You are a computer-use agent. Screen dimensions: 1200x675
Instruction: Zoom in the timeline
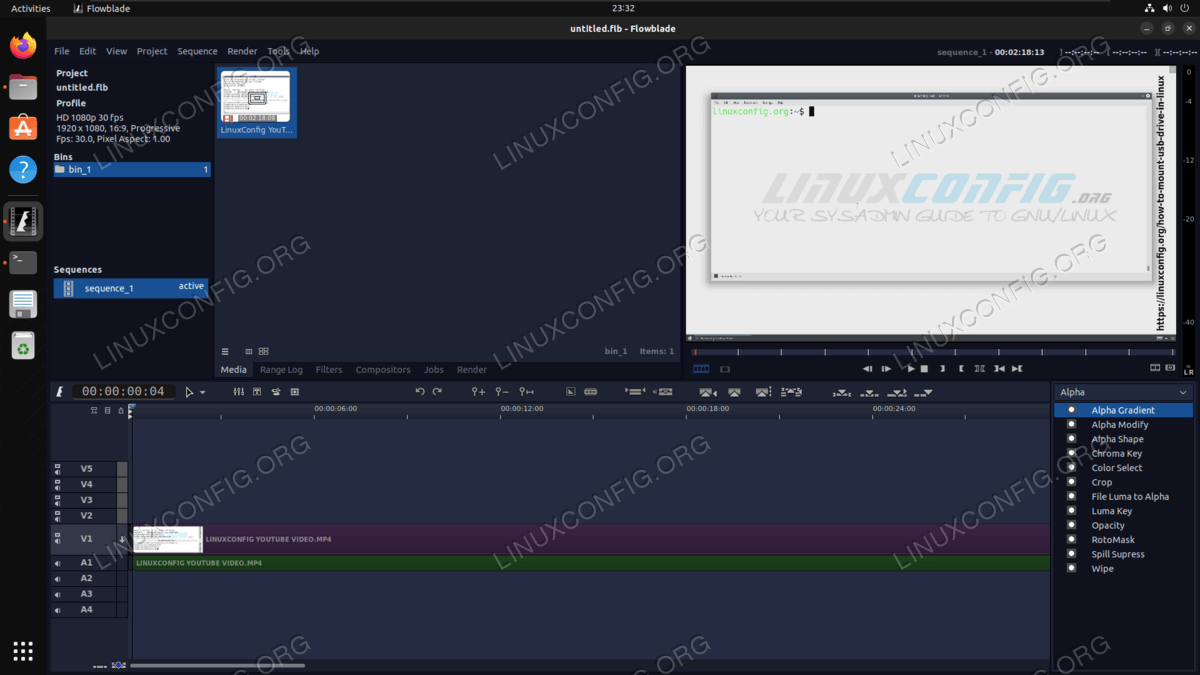point(478,392)
